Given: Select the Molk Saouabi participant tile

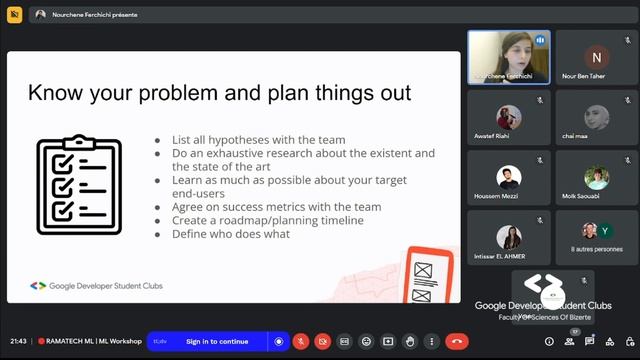Looking at the screenshot, I should tap(597, 178).
